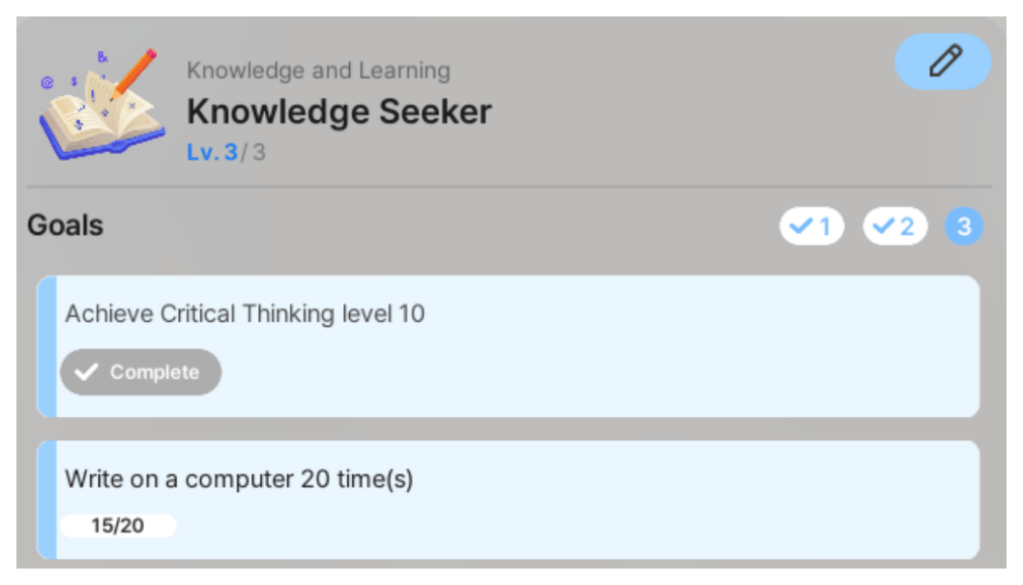Viewport: 1023px width, 585px height.
Task: Click the 15/20 progress indicator
Action: click(x=118, y=526)
